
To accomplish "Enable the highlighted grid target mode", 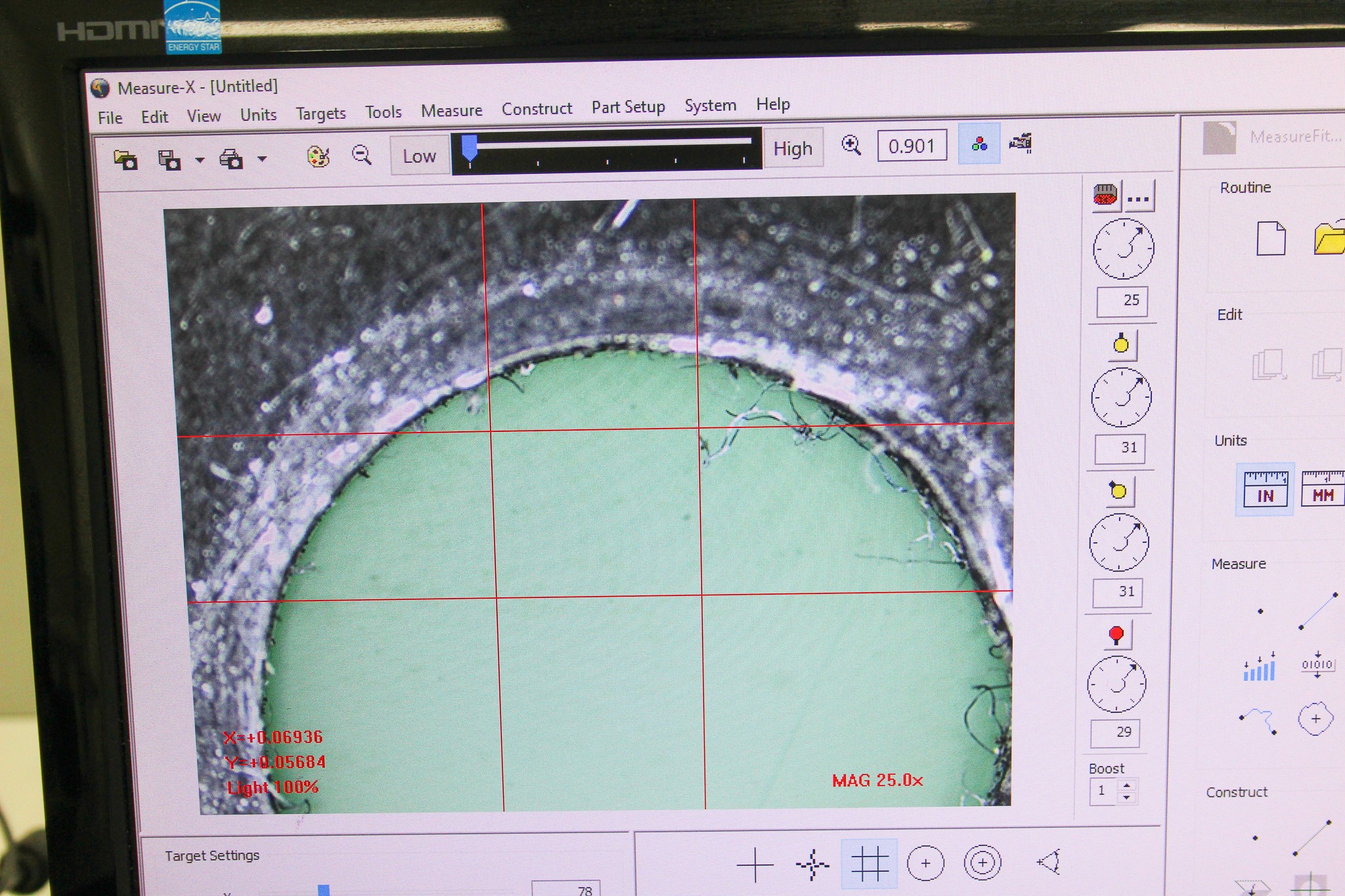I will point(869,863).
